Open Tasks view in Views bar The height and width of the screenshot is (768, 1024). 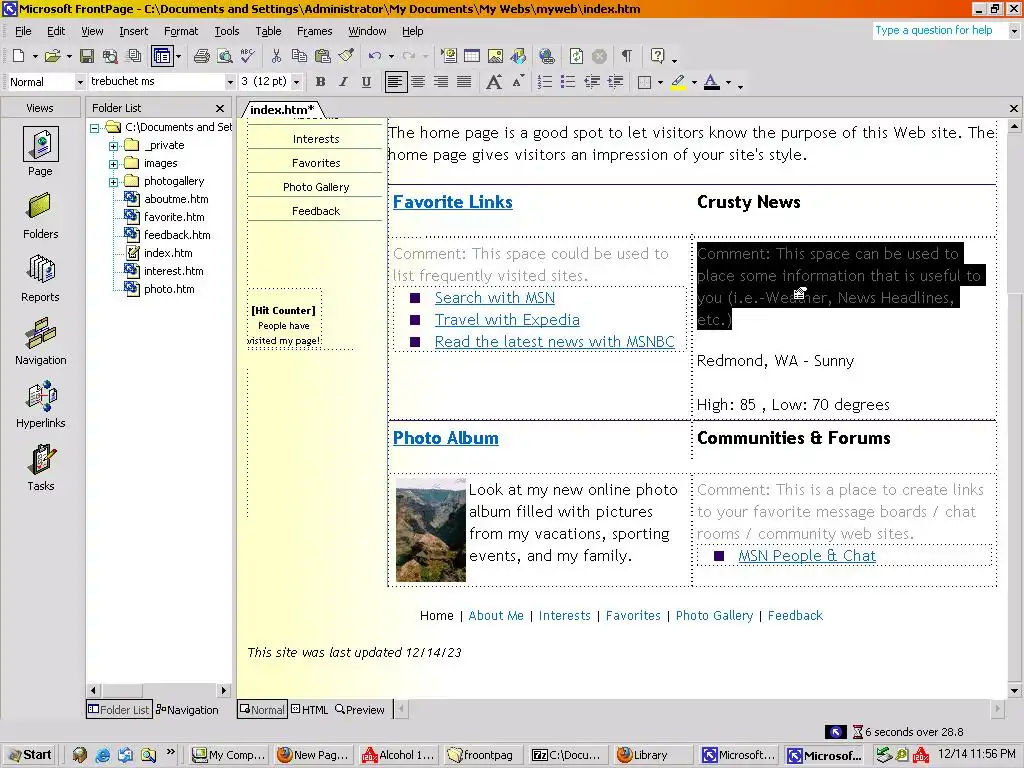pyautogui.click(x=40, y=467)
